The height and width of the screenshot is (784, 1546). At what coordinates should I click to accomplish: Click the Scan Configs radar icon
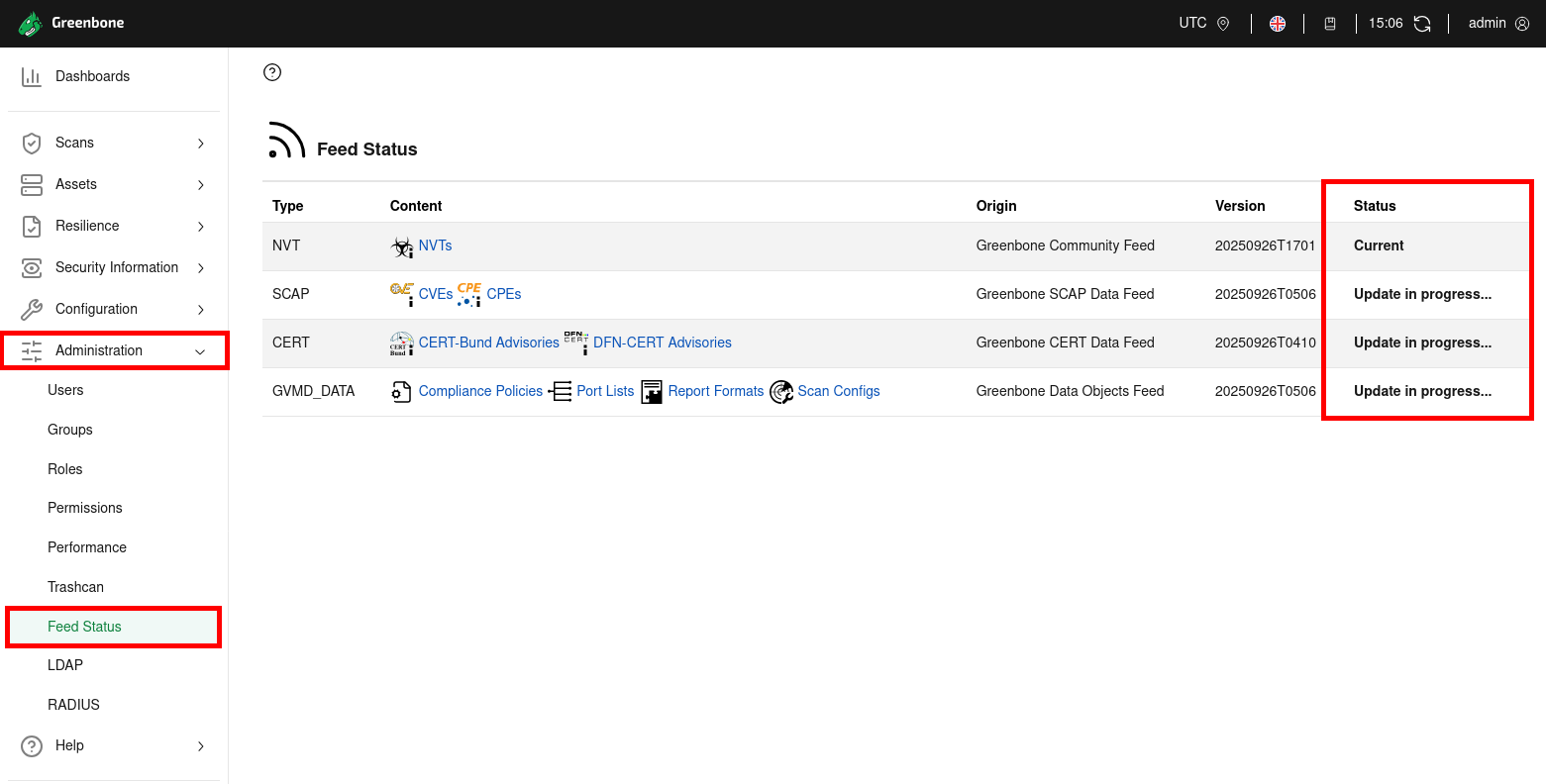(780, 391)
